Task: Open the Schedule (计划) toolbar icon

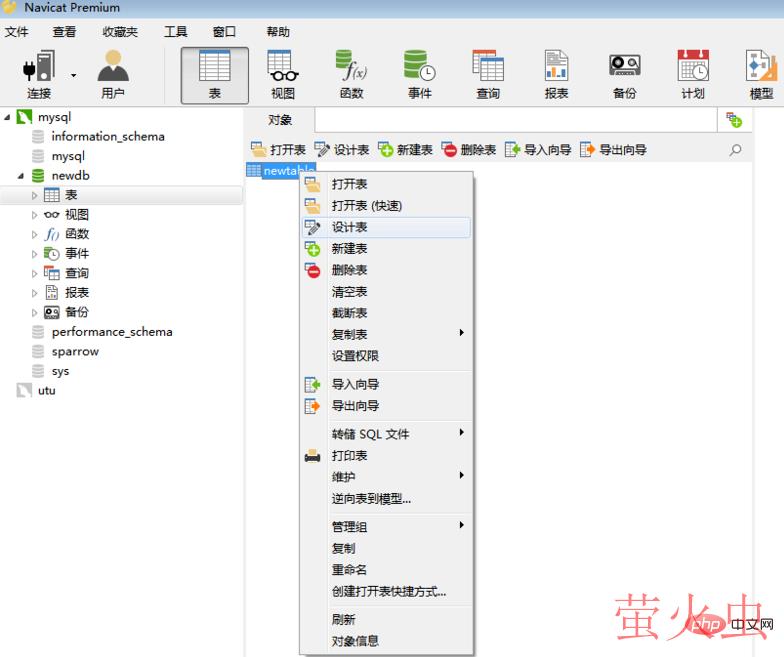Action: click(693, 75)
